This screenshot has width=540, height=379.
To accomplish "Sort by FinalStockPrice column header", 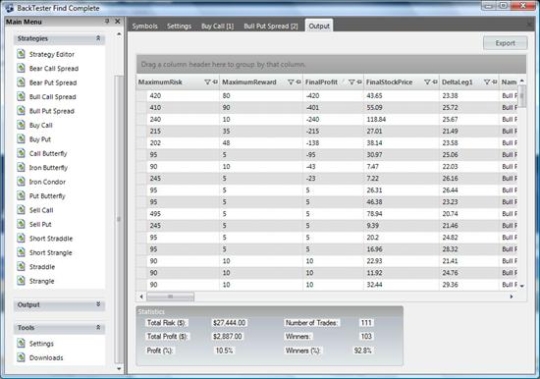I will pyautogui.click(x=389, y=82).
